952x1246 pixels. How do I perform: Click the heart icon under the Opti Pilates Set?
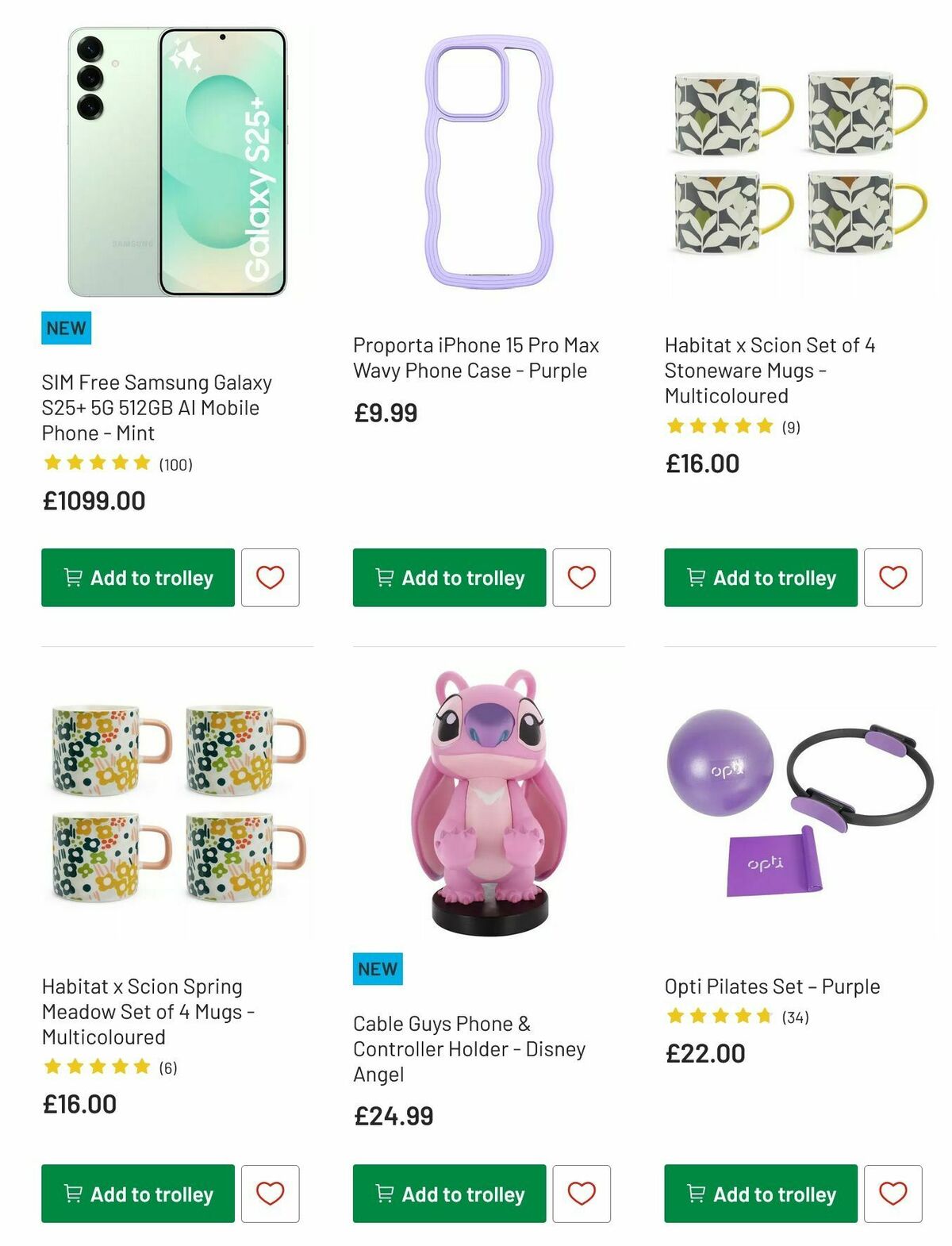pyautogui.click(x=893, y=1193)
